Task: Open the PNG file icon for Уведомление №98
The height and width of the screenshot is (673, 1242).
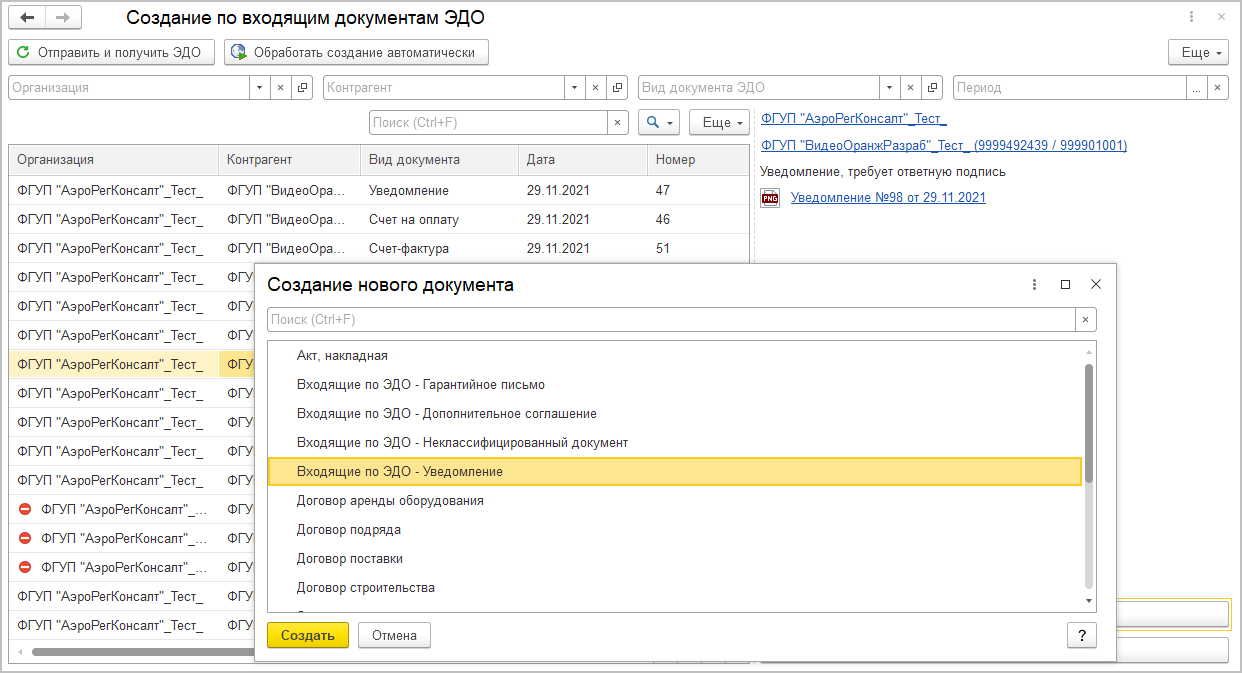Action: click(770, 198)
